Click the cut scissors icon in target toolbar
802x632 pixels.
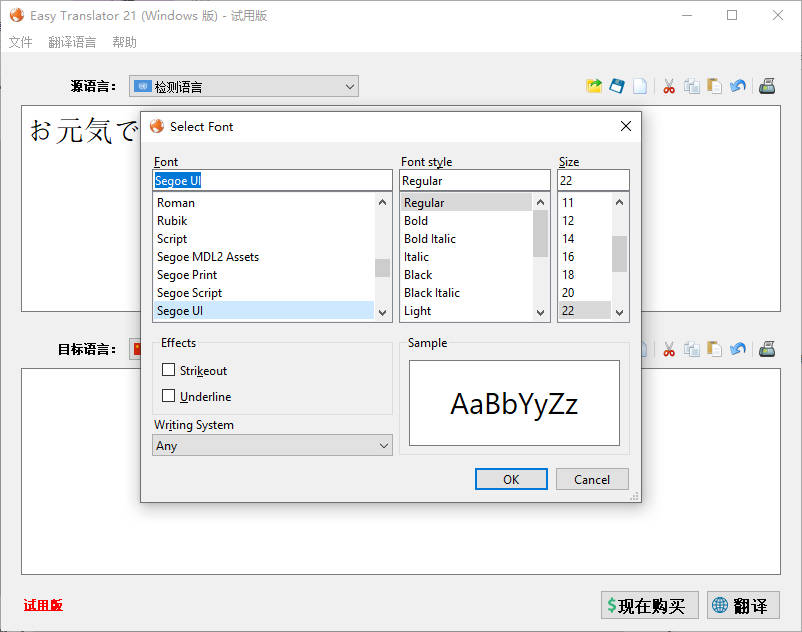[x=669, y=349]
